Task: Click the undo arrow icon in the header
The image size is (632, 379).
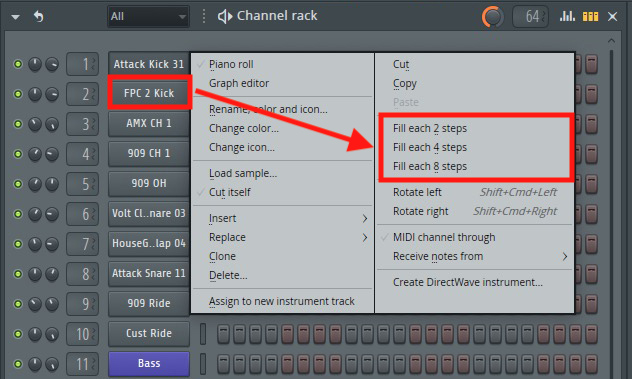Action: (x=38, y=16)
